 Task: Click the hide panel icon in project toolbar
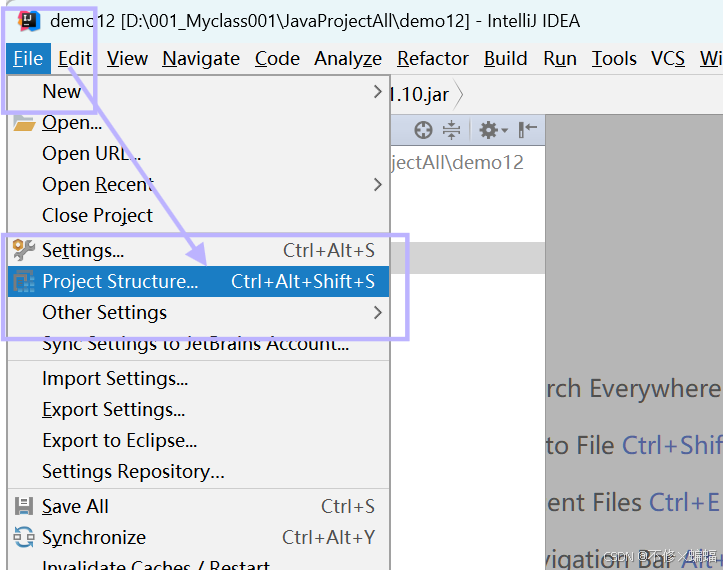tap(527, 130)
